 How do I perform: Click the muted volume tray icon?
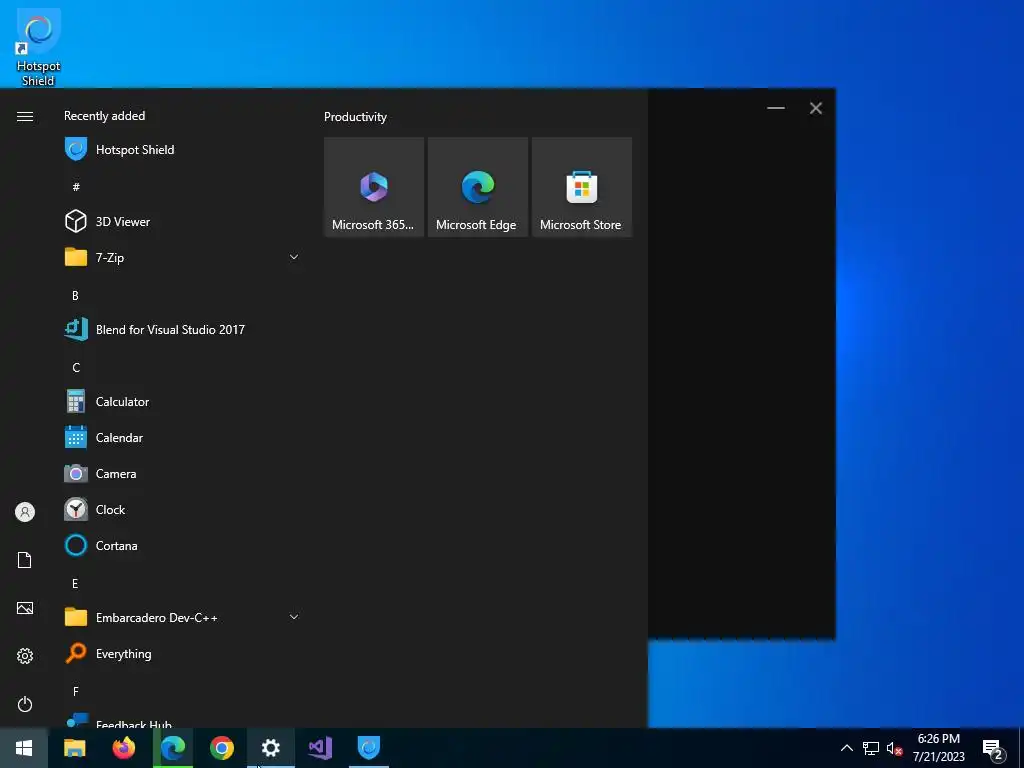coord(894,748)
